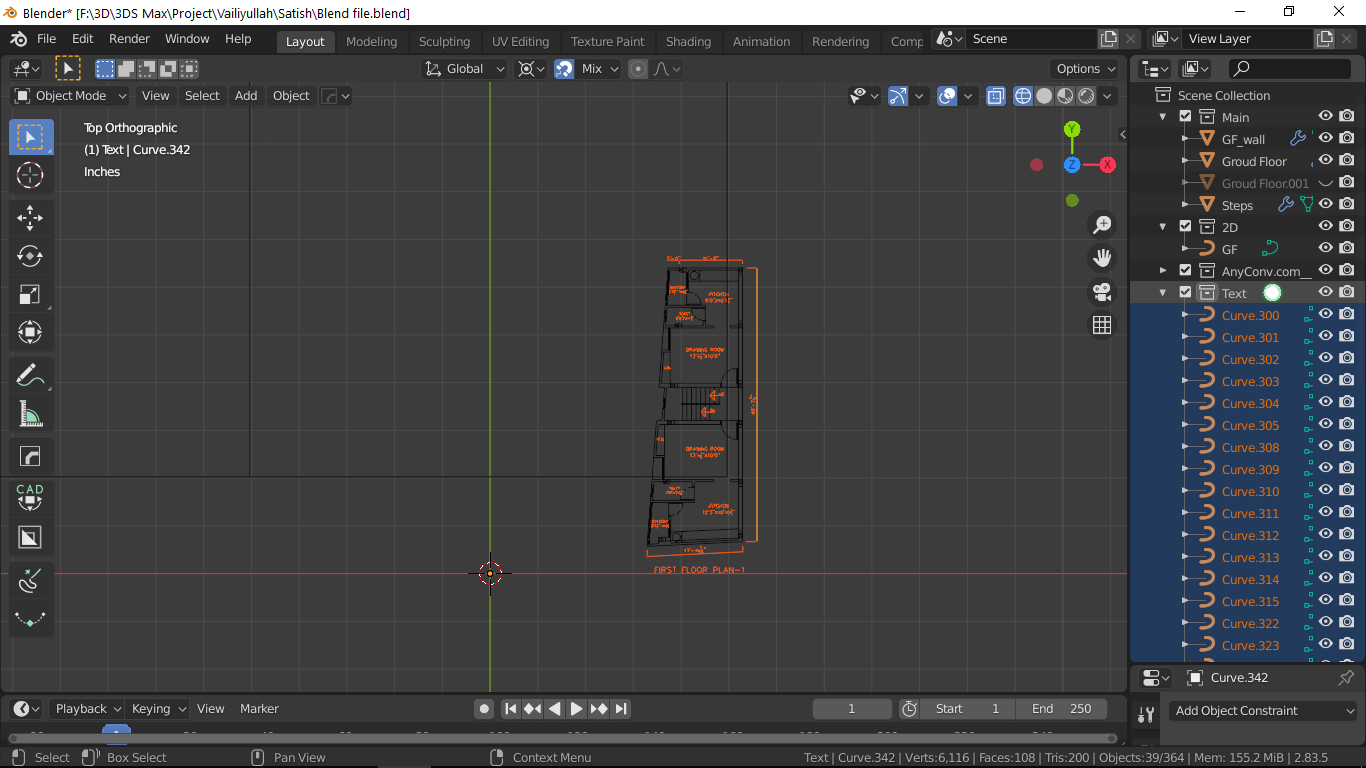Screen dimensions: 1366x768
Task: Click the Add menu in viewport header
Action: (246, 96)
